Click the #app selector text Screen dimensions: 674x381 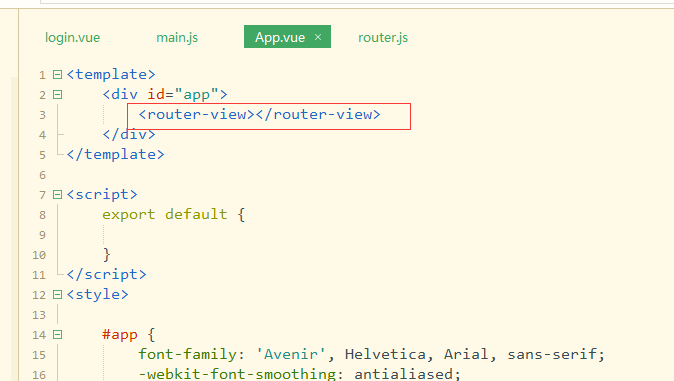click(x=120, y=335)
